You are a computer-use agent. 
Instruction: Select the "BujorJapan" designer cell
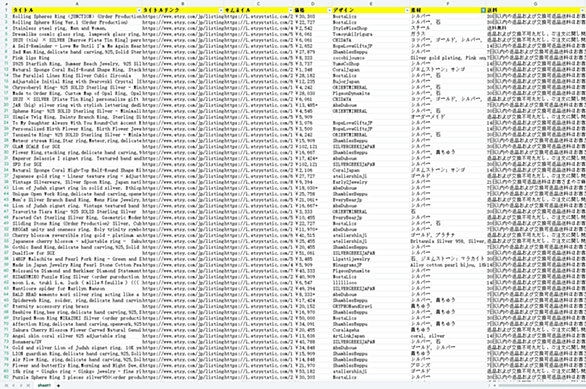pos(371,81)
